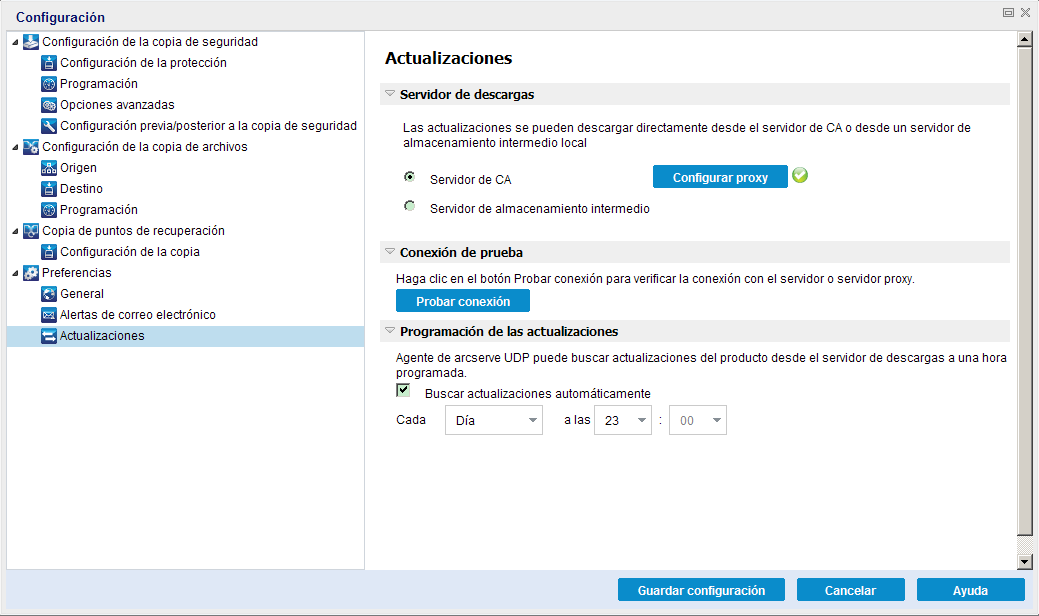Image resolution: width=1039 pixels, height=616 pixels.
Task: Click the scrollbar down arrow
Action: 1024,562
